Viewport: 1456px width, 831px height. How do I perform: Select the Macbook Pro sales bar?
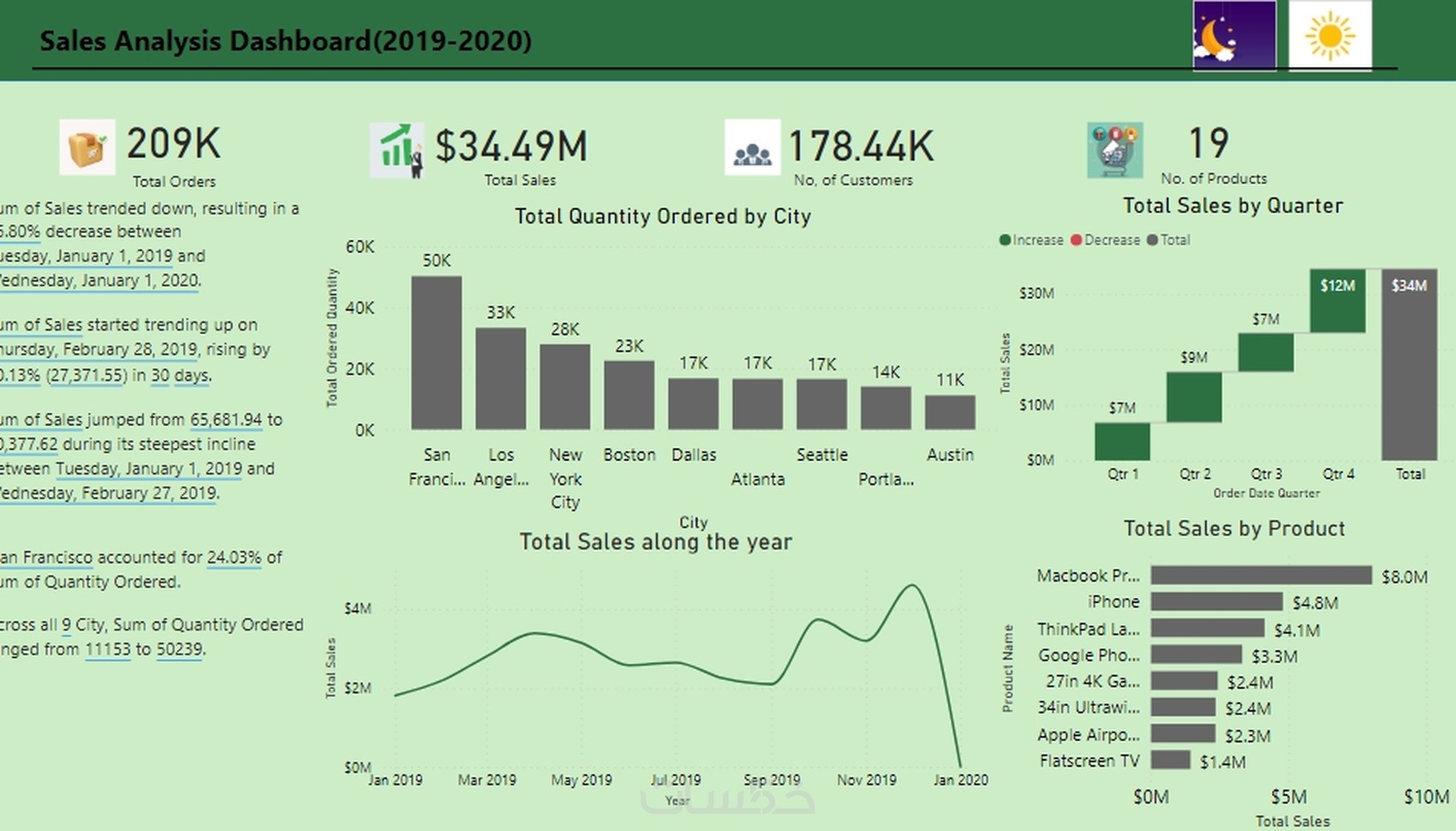[x=1261, y=575]
